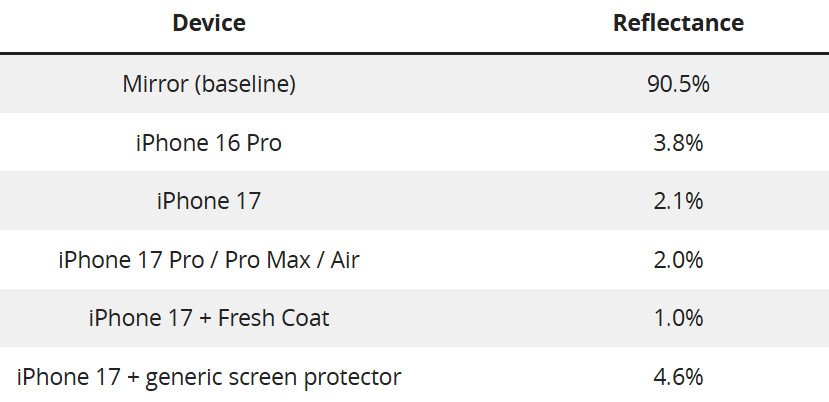Viewport: 829px width, 402px height.
Task: Select the iPhone 17 + Fresh Coat cell
Action: click(x=209, y=319)
